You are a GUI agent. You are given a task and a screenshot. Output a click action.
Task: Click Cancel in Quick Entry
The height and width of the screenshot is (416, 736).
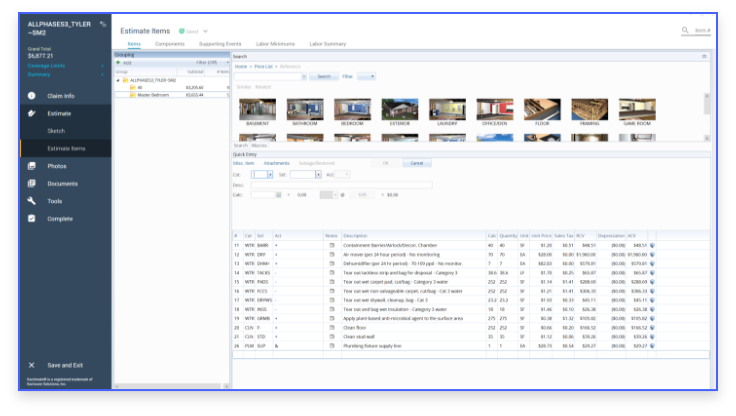click(417, 163)
